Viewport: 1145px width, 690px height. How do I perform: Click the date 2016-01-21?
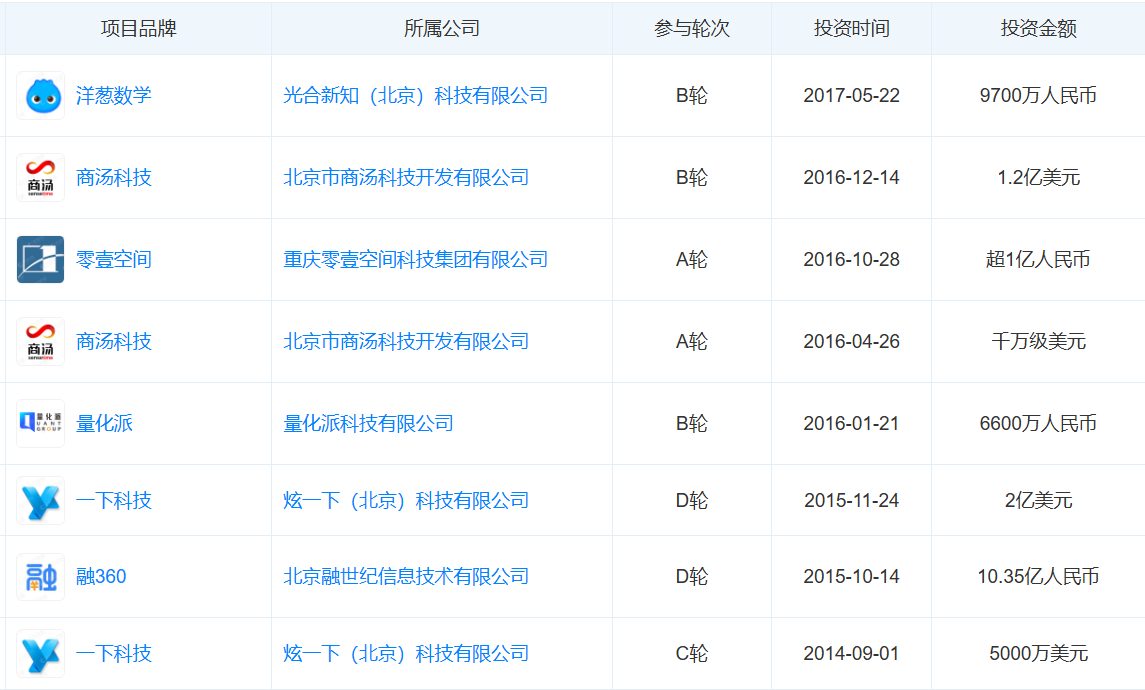pos(851,423)
